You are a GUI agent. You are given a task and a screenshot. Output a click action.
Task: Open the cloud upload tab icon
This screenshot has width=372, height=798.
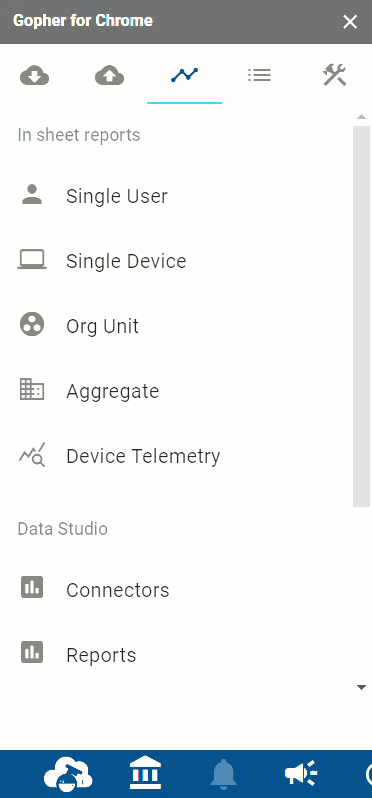point(109,76)
